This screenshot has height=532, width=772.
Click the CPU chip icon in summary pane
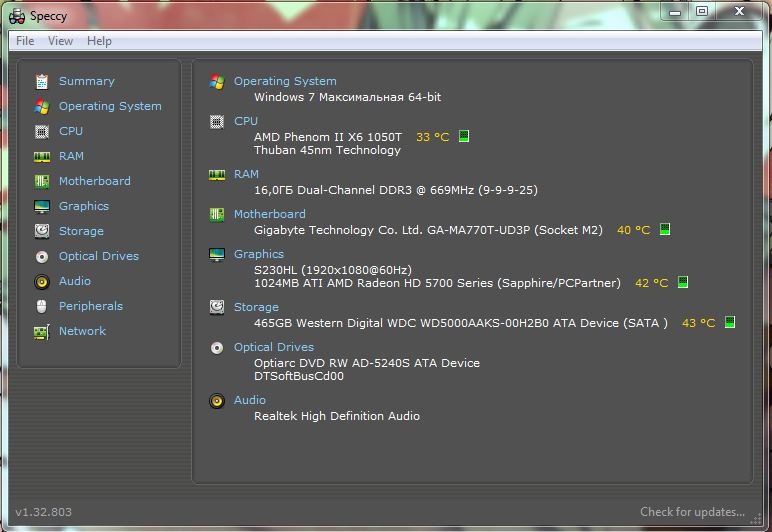[x=217, y=122]
